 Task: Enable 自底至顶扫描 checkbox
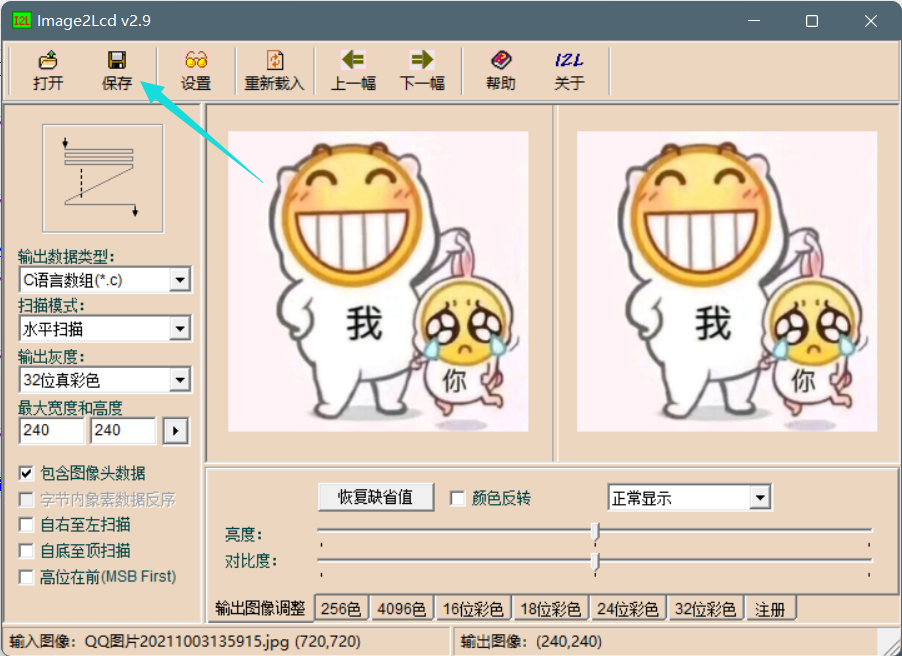click(26, 551)
